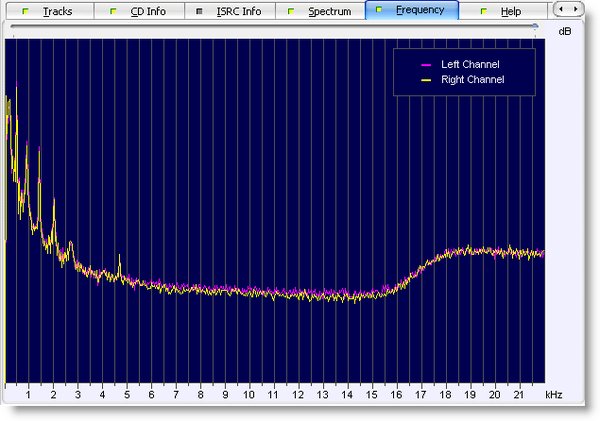This screenshot has width=600, height=421.
Task: Open the ISRC Info tab
Action: pyautogui.click(x=230, y=11)
